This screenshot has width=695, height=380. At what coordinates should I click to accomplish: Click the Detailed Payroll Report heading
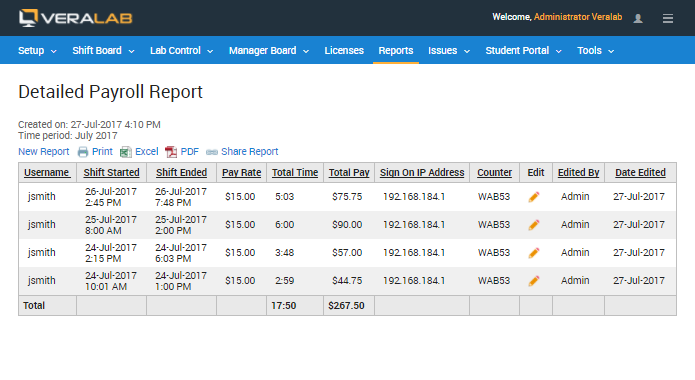click(x=110, y=92)
